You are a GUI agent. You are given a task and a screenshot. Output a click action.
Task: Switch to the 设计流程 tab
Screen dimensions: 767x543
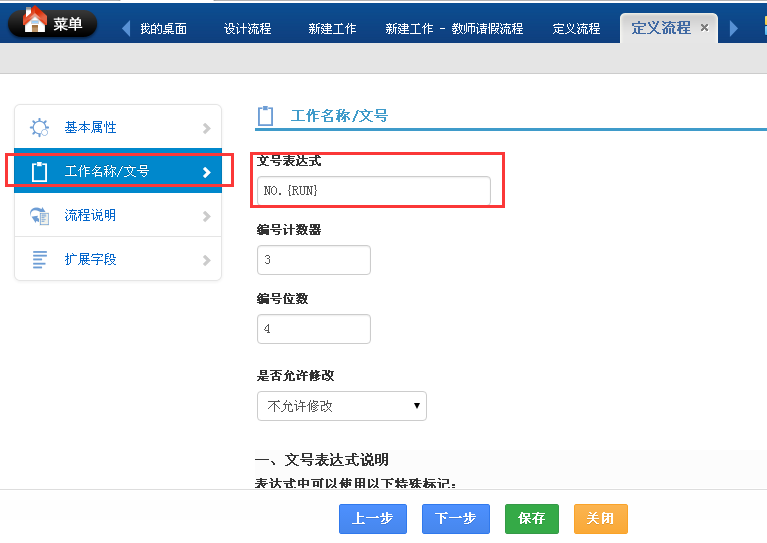coord(247,28)
